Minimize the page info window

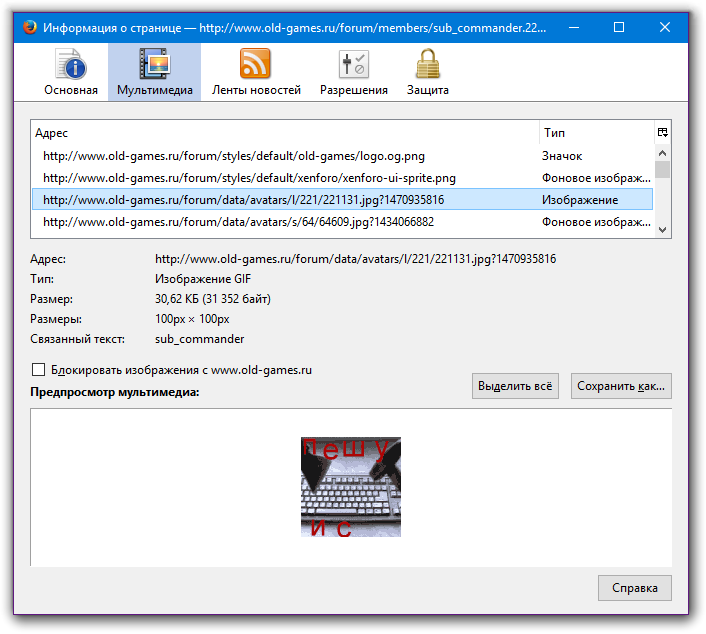(574, 27)
